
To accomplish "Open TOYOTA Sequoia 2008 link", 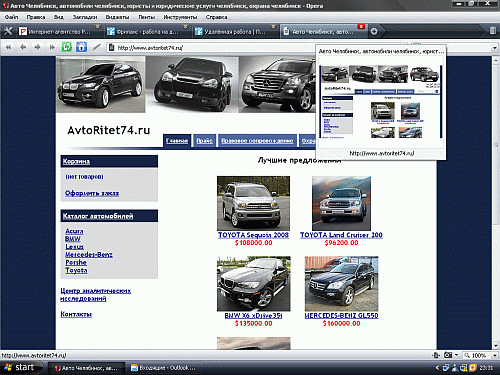I will (x=253, y=235).
